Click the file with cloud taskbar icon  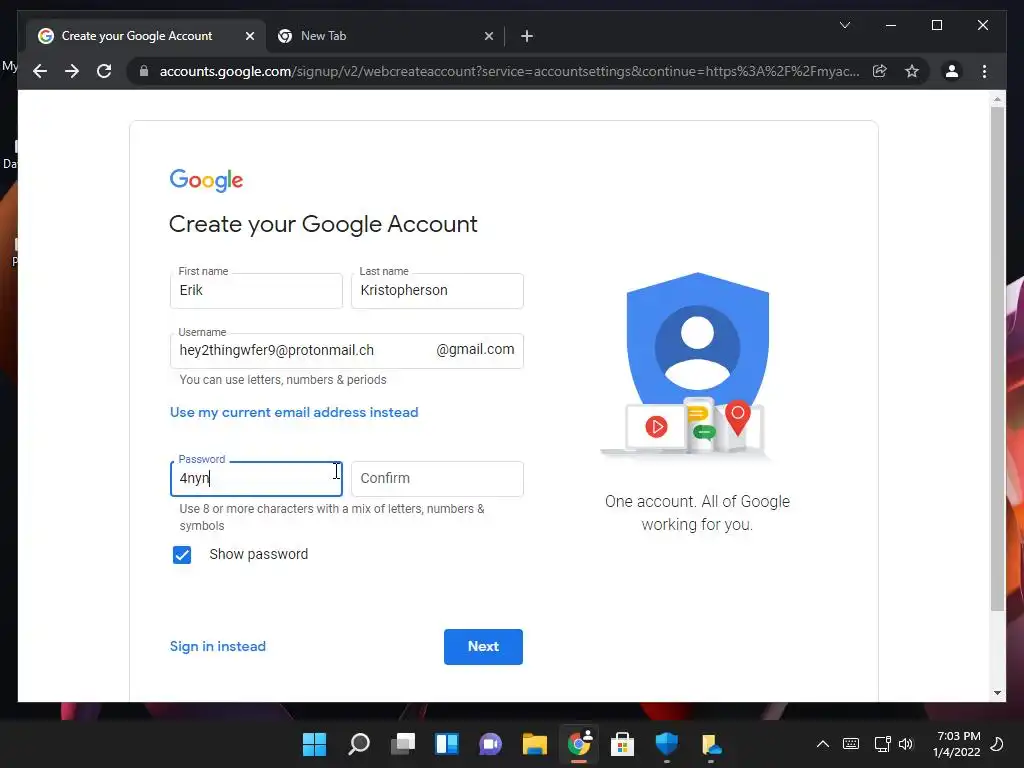[711, 744]
